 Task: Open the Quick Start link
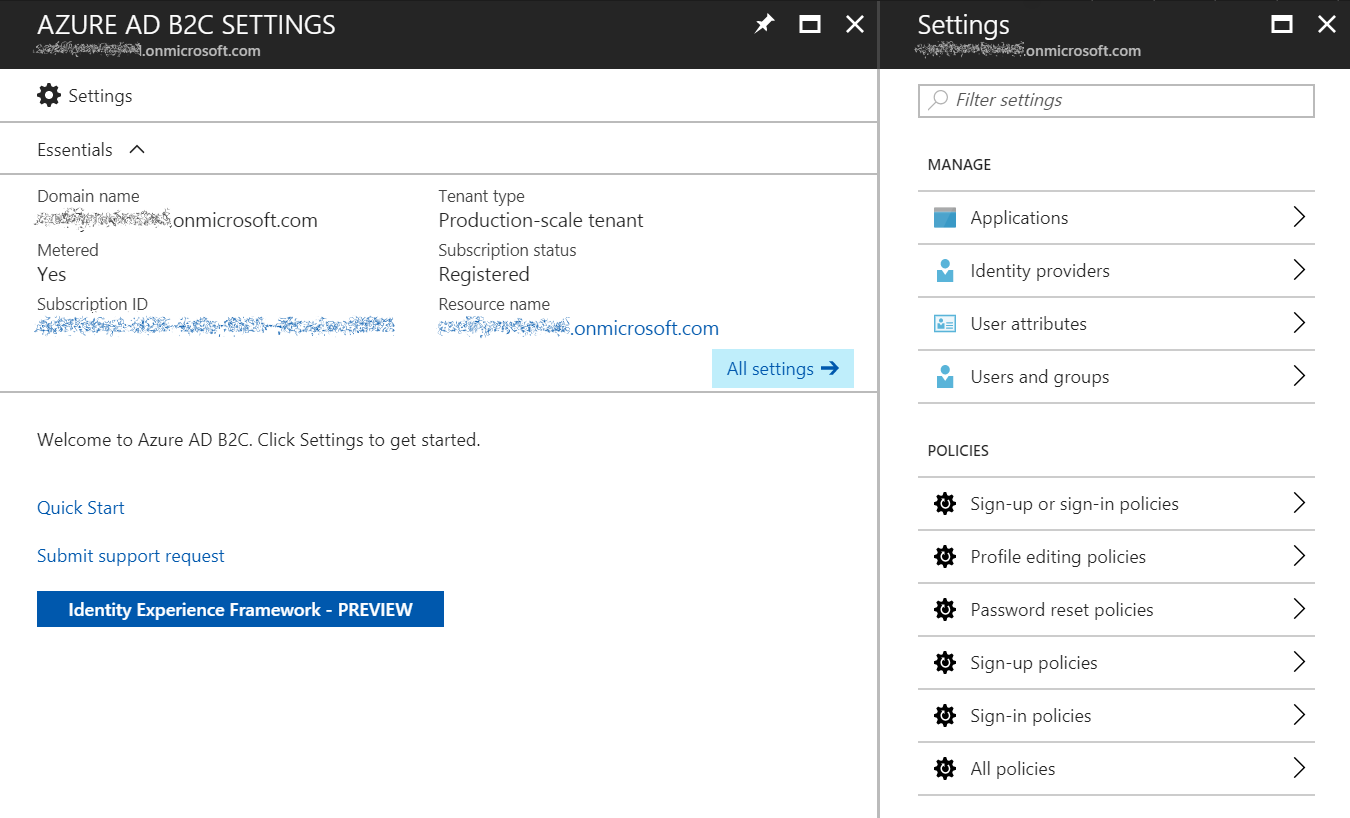point(81,508)
